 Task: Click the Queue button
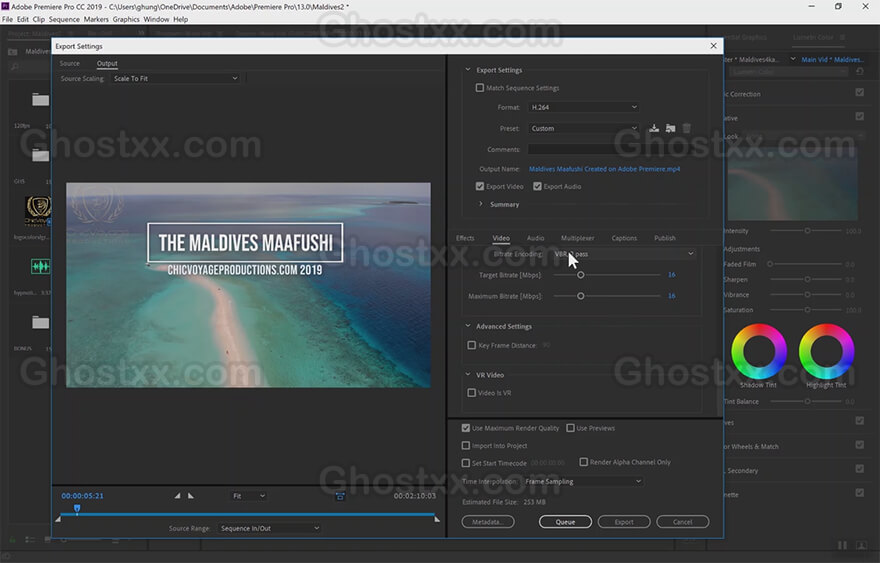click(x=565, y=522)
